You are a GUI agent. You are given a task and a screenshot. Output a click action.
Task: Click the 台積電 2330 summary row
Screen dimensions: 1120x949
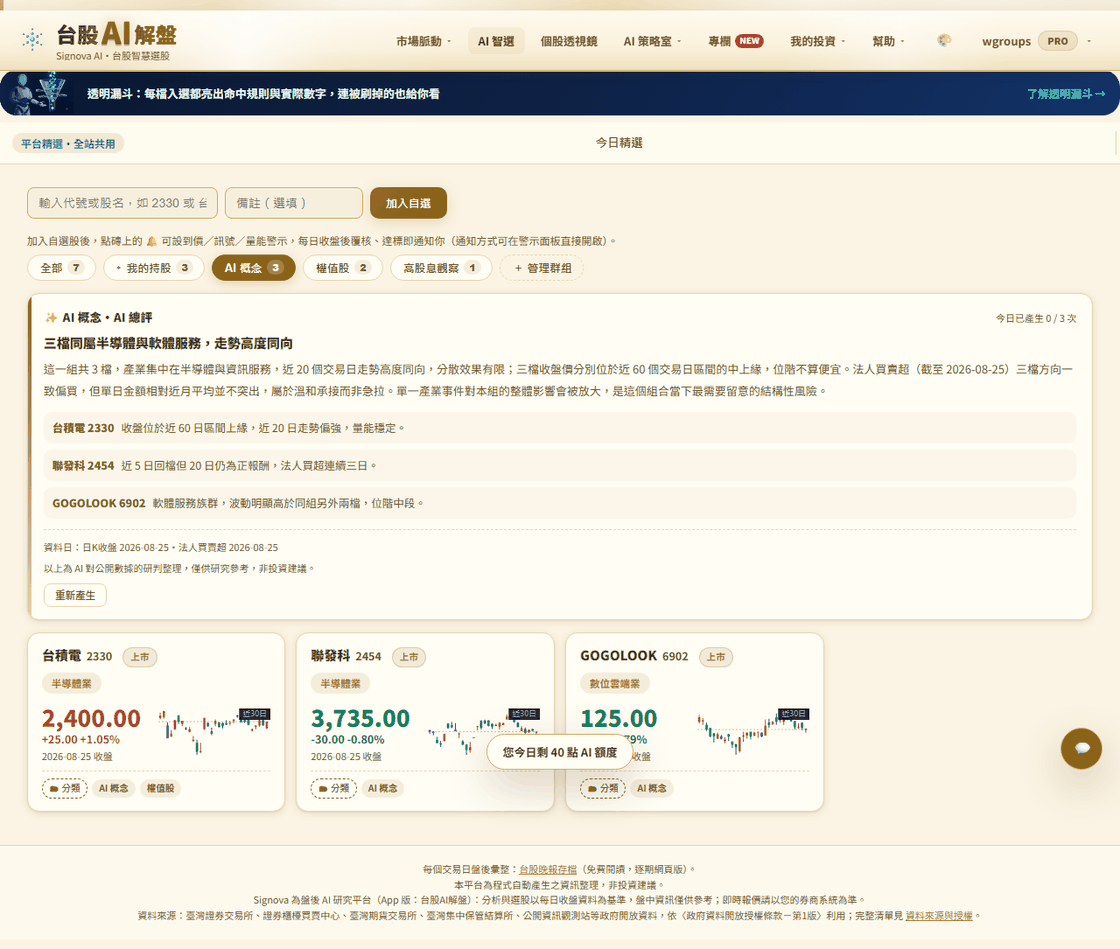[559, 428]
